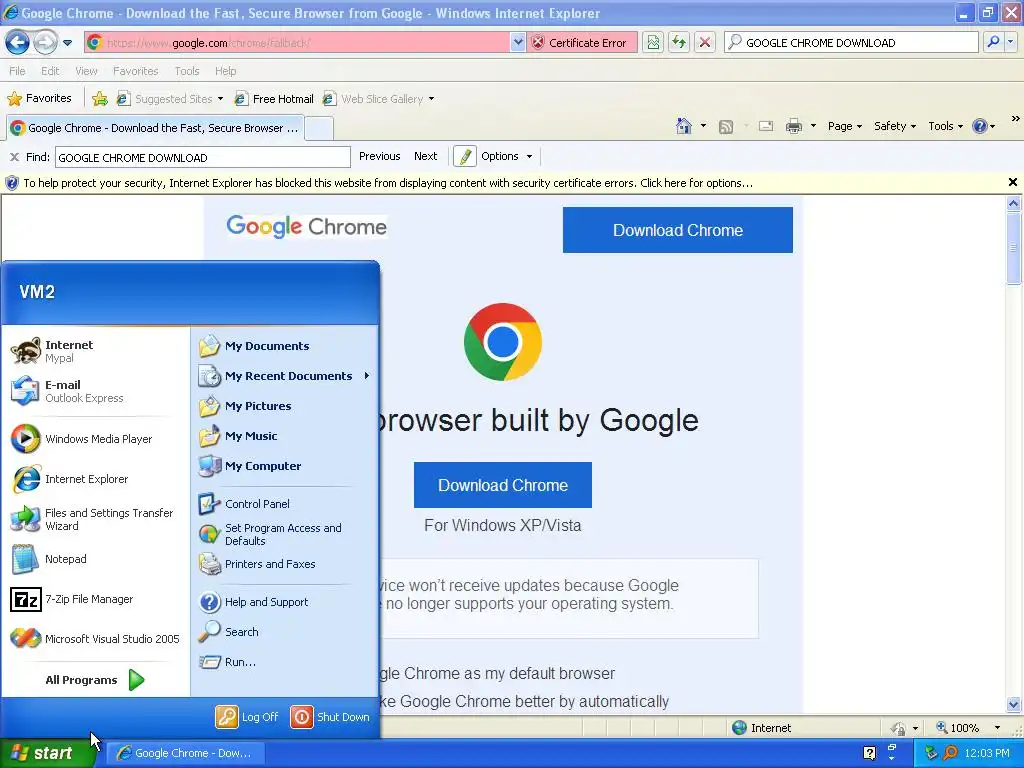The height and width of the screenshot is (768, 1024).
Task: Open the View menu
Action: [86, 71]
